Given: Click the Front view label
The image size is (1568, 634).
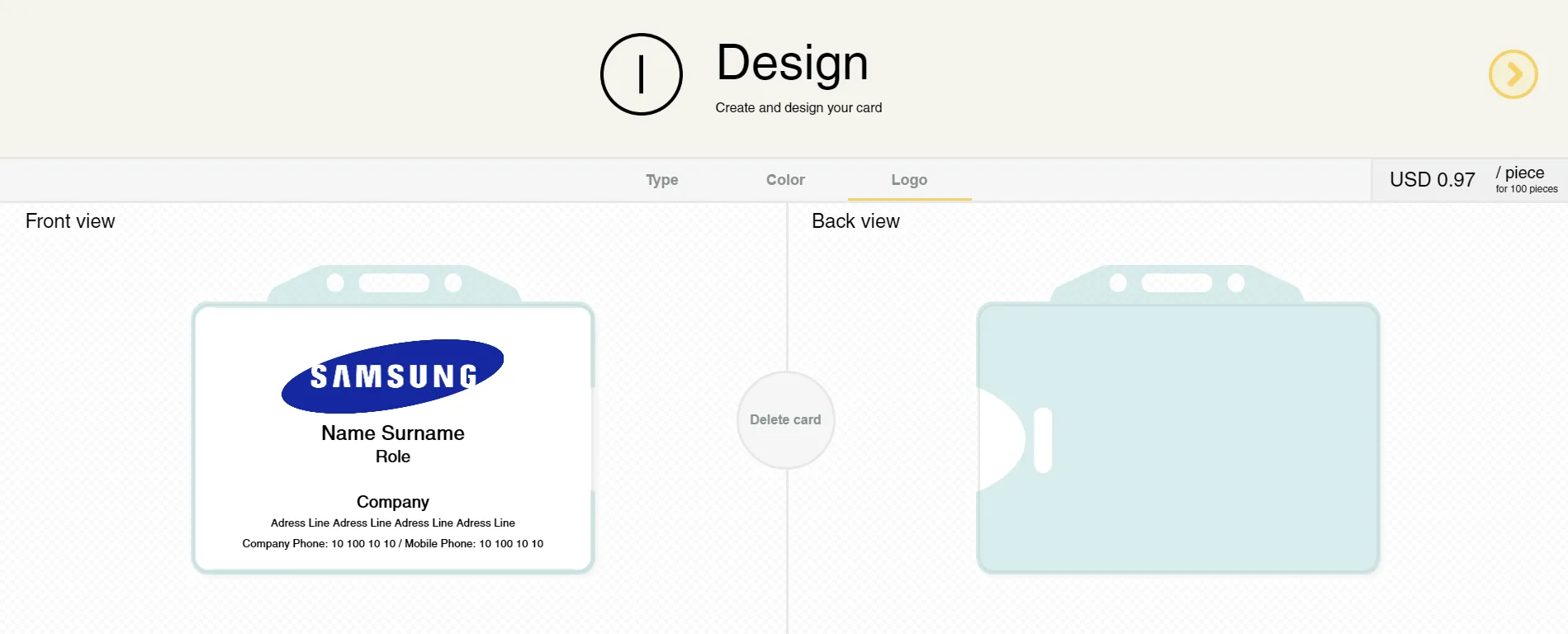Looking at the screenshot, I should coord(70,221).
